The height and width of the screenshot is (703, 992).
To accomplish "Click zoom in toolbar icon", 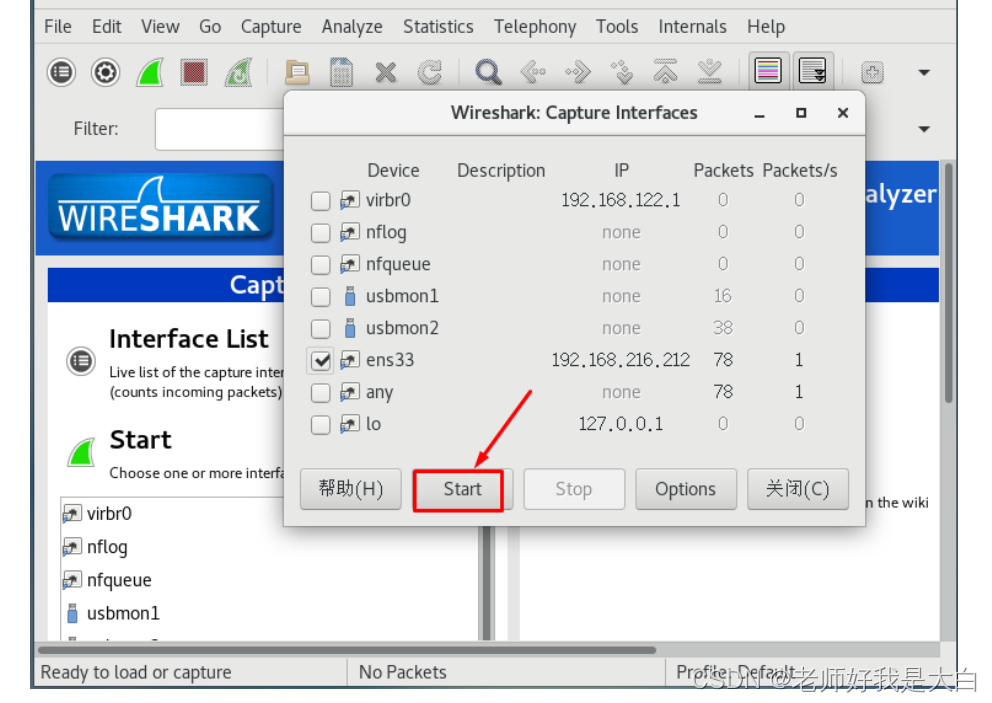I will pyautogui.click(x=872, y=72).
